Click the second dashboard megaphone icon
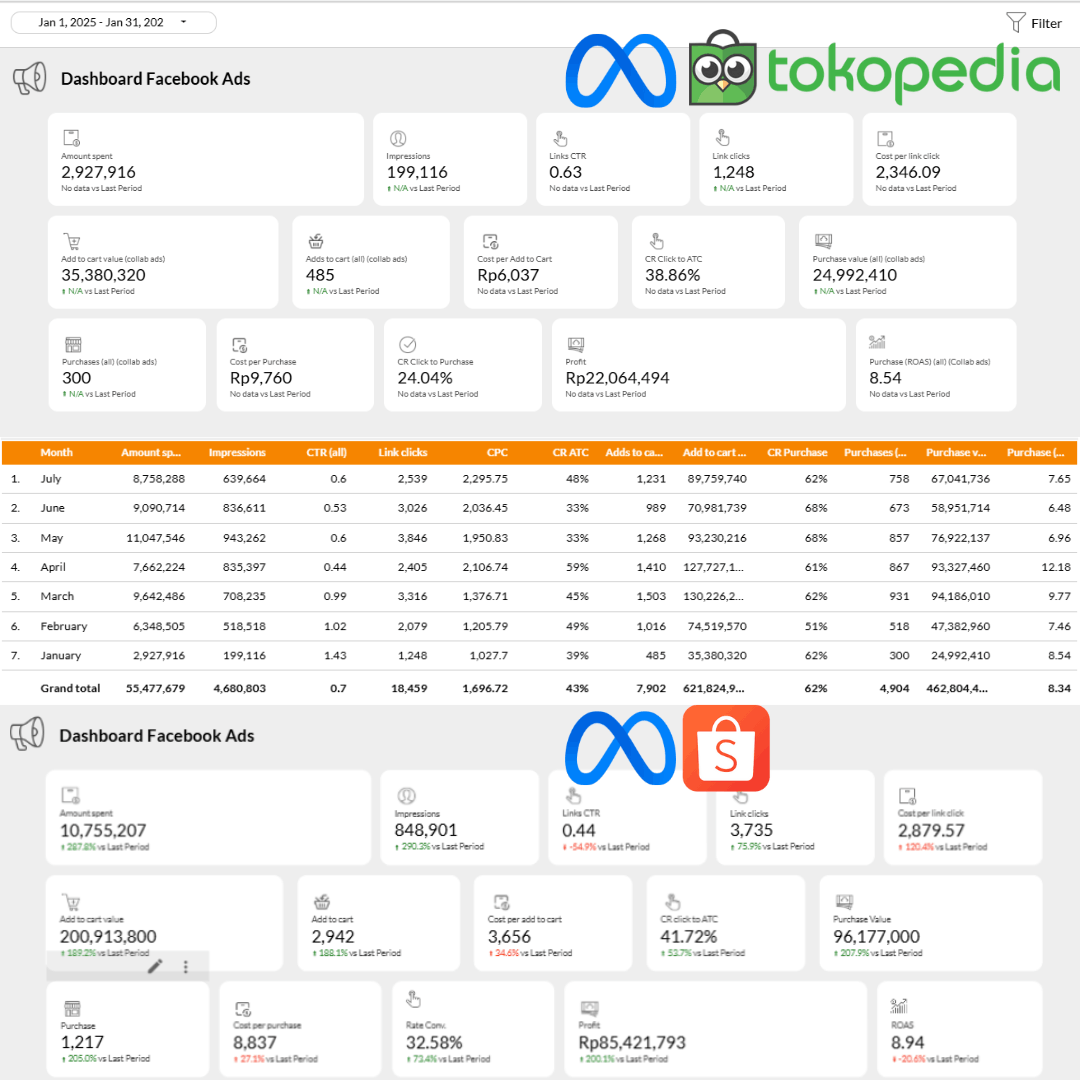The height and width of the screenshot is (1080, 1080). 28,734
